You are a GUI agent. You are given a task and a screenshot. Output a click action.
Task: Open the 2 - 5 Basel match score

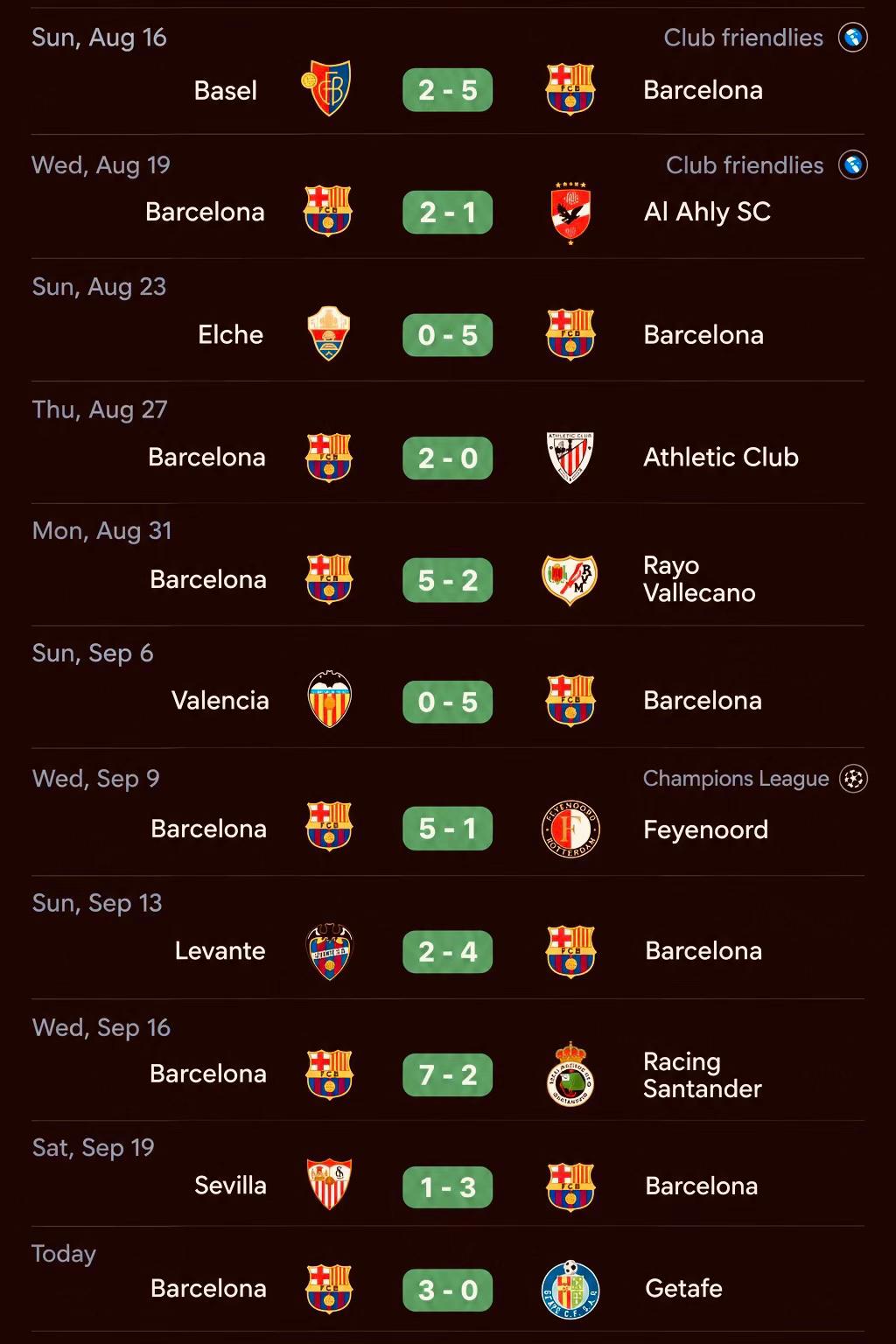pos(448,90)
